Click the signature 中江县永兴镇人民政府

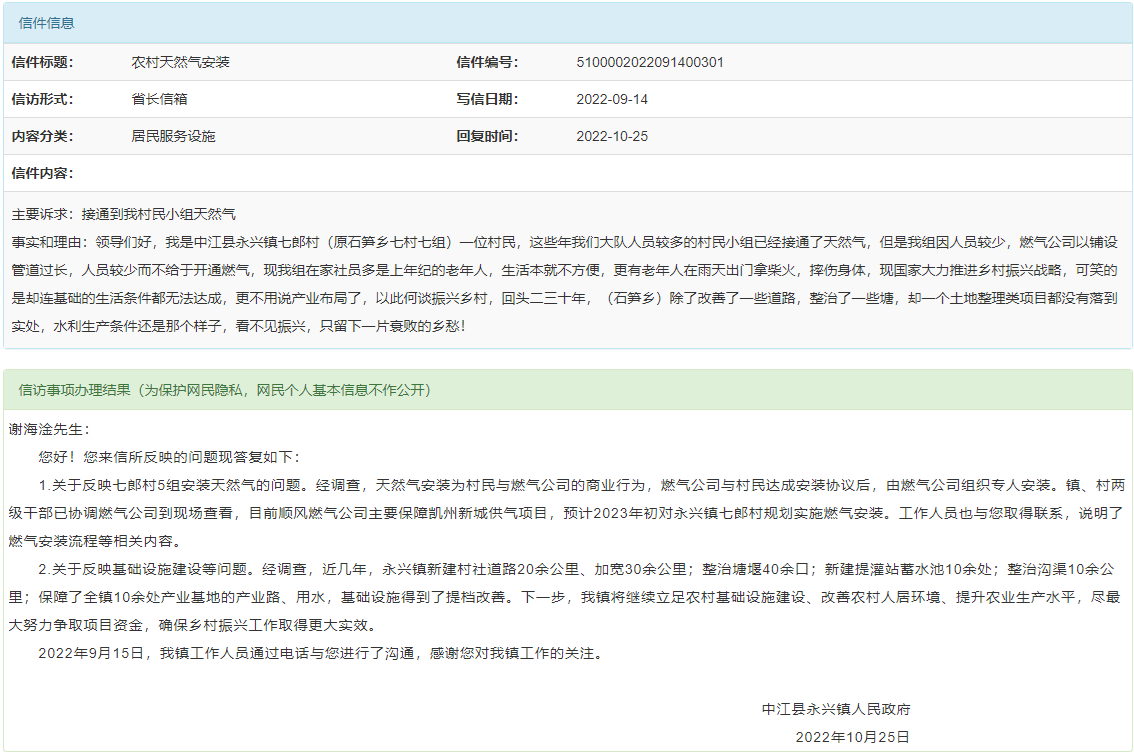point(836,709)
